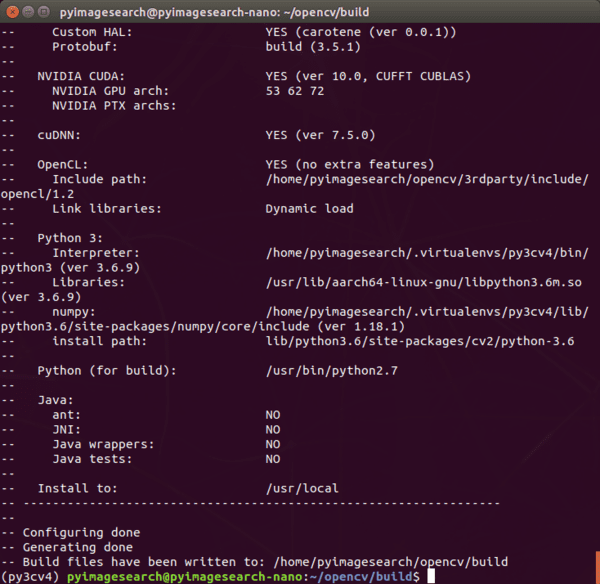Screen dimensions: 600x584
Task: Click 'ant:' label
Action: tap(67, 415)
